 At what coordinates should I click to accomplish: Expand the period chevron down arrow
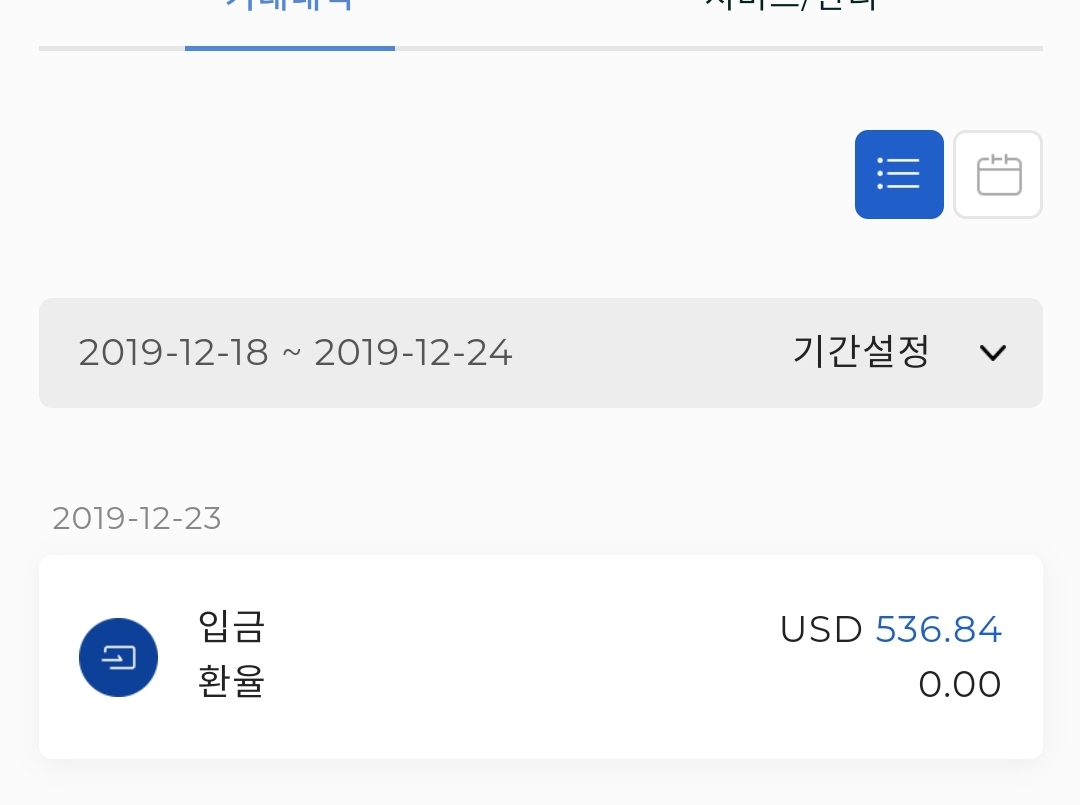[992, 353]
